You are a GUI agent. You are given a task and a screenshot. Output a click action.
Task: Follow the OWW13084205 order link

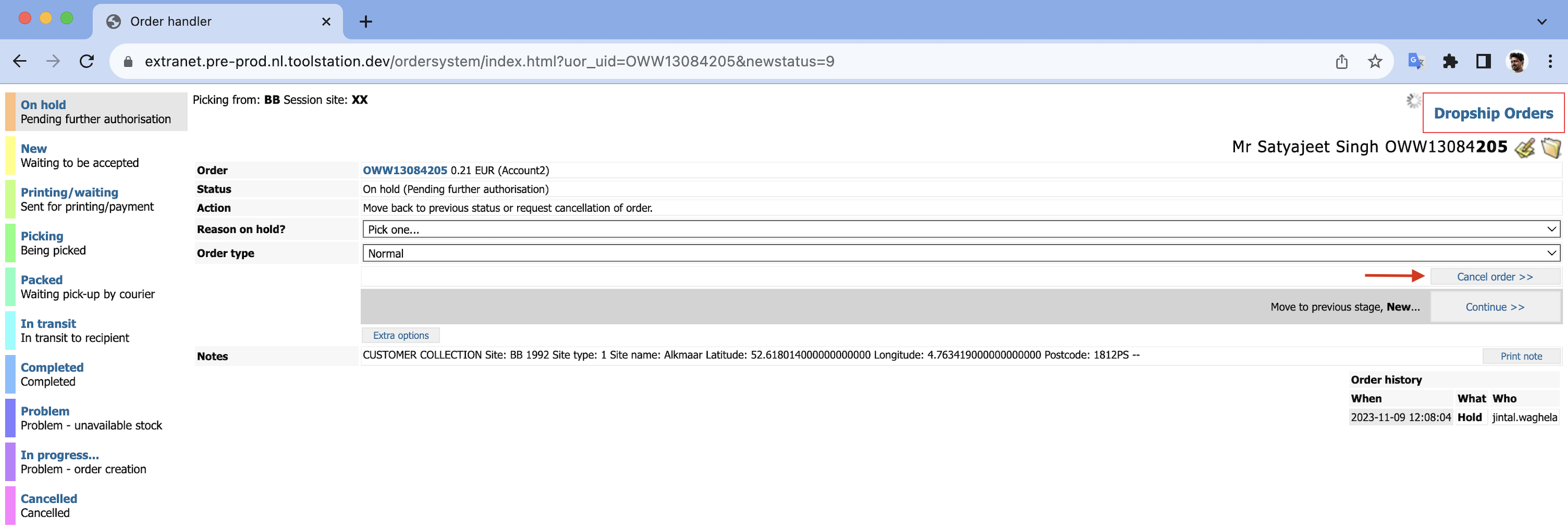pos(404,170)
